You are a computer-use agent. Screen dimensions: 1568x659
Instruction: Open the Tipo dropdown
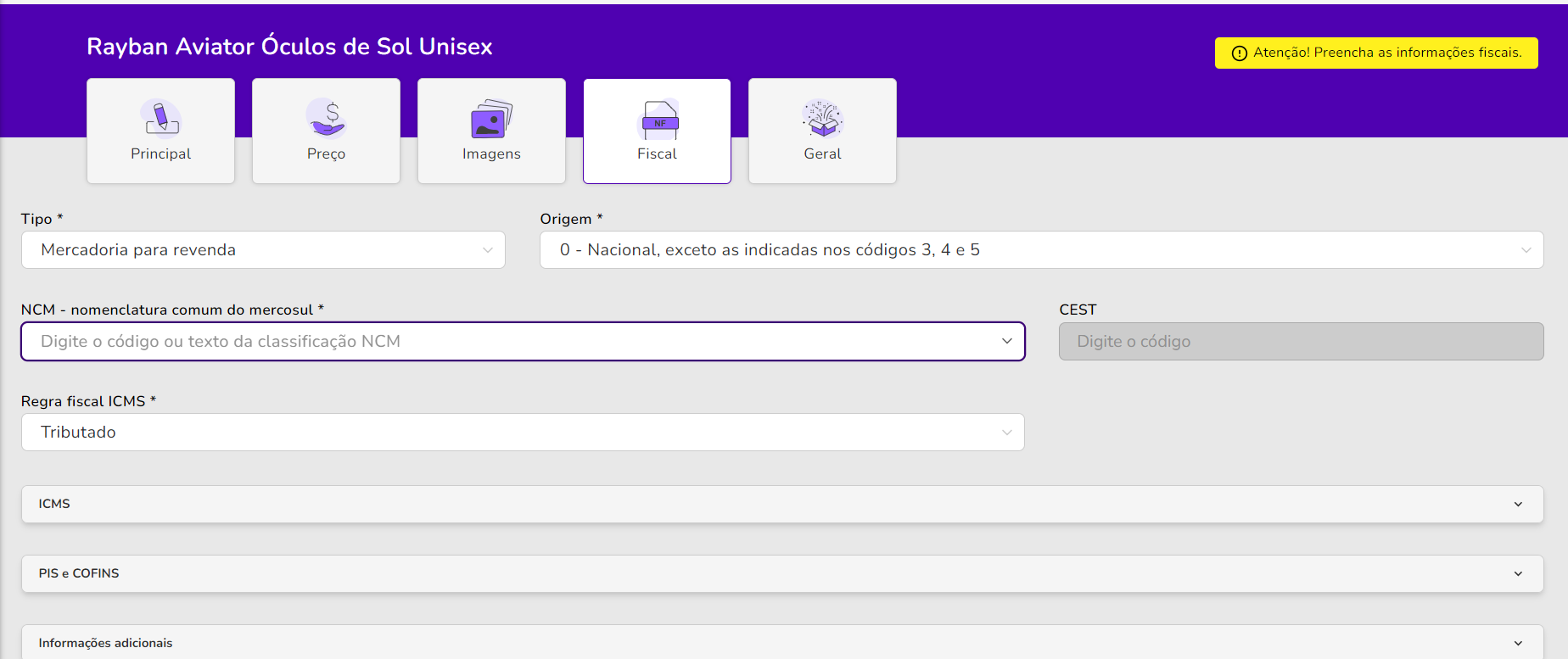pos(263,250)
